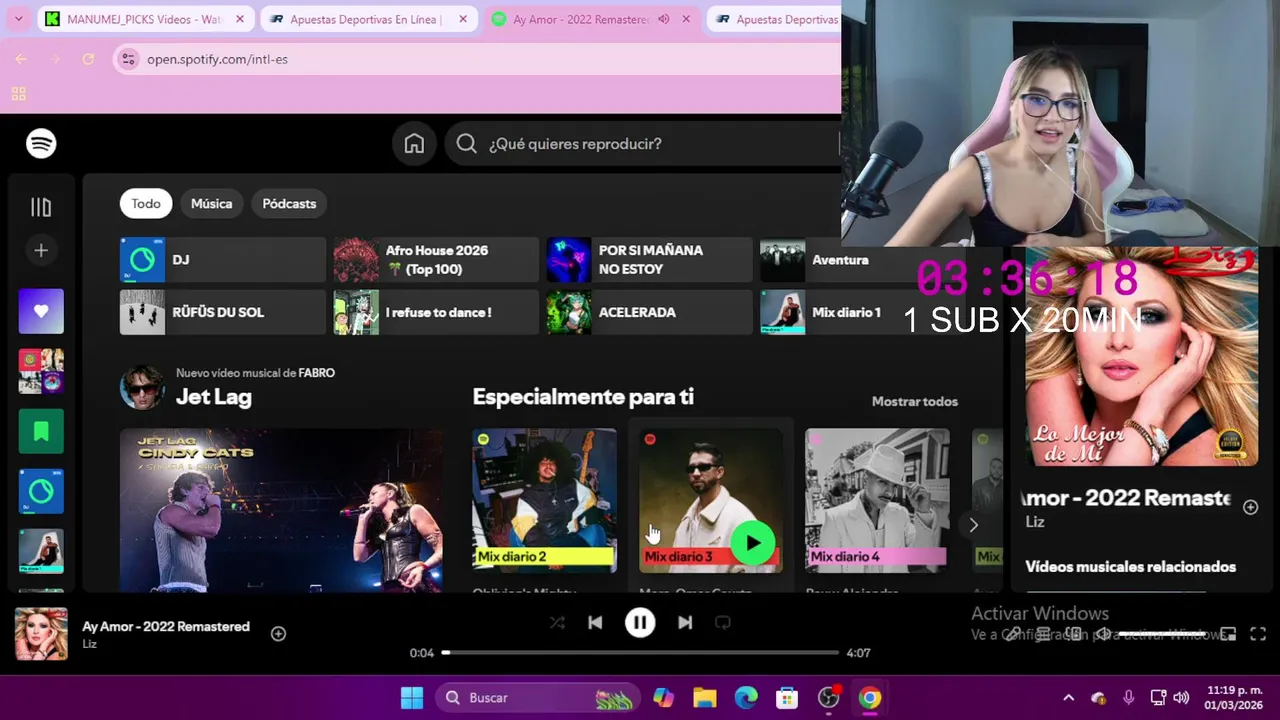
Task: Open the green bookmark Episodes tile in sidebar
Action: click(41, 431)
